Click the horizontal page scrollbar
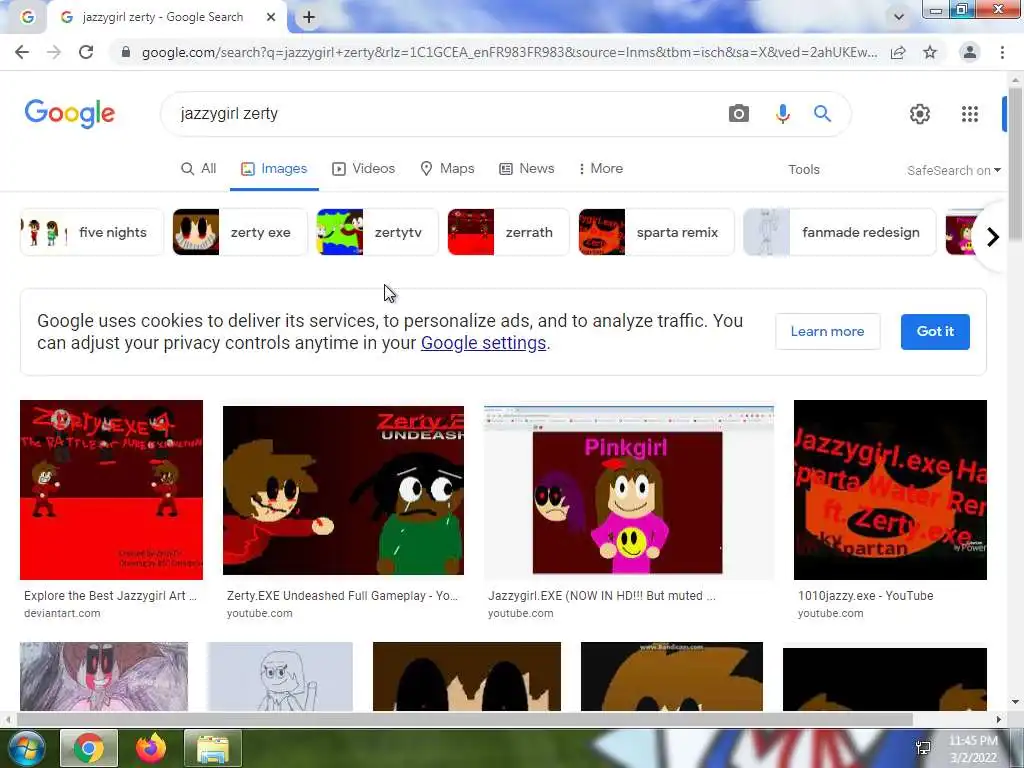Screen dimensions: 1024x768 click(465, 720)
